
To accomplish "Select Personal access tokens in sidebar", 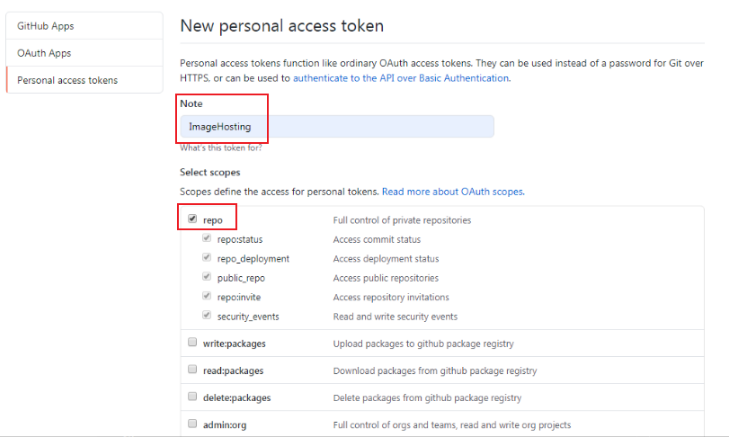I will point(67,80).
